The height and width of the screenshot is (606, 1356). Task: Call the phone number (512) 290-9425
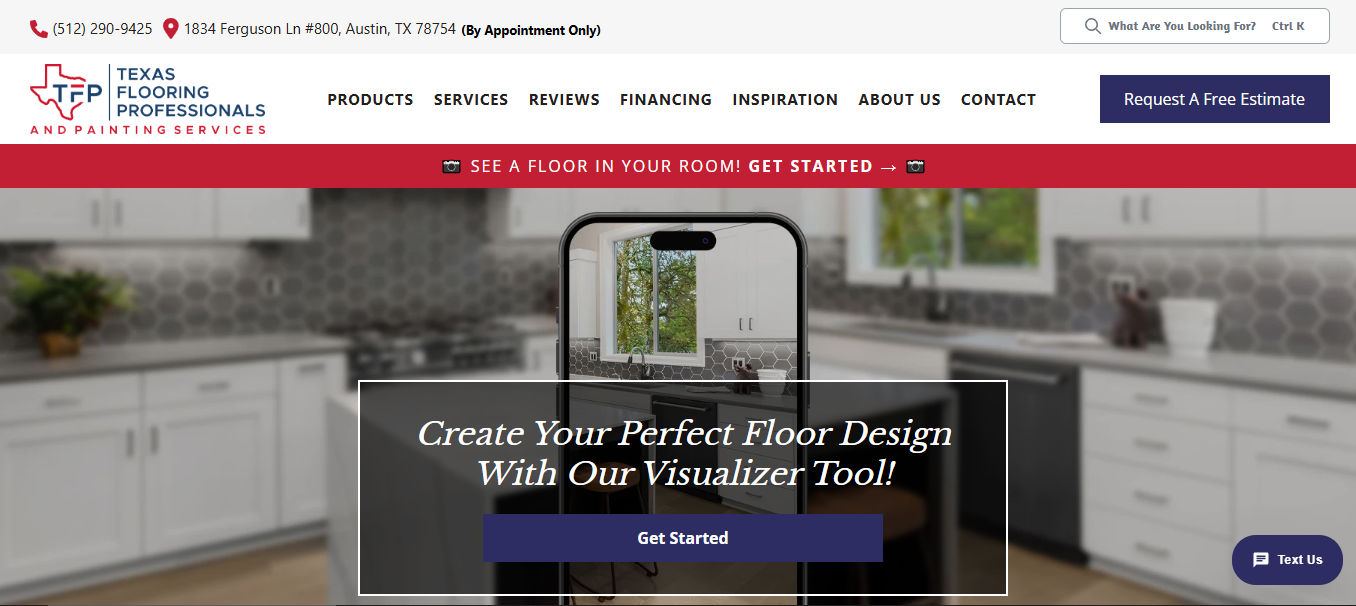tap(102, 29)
